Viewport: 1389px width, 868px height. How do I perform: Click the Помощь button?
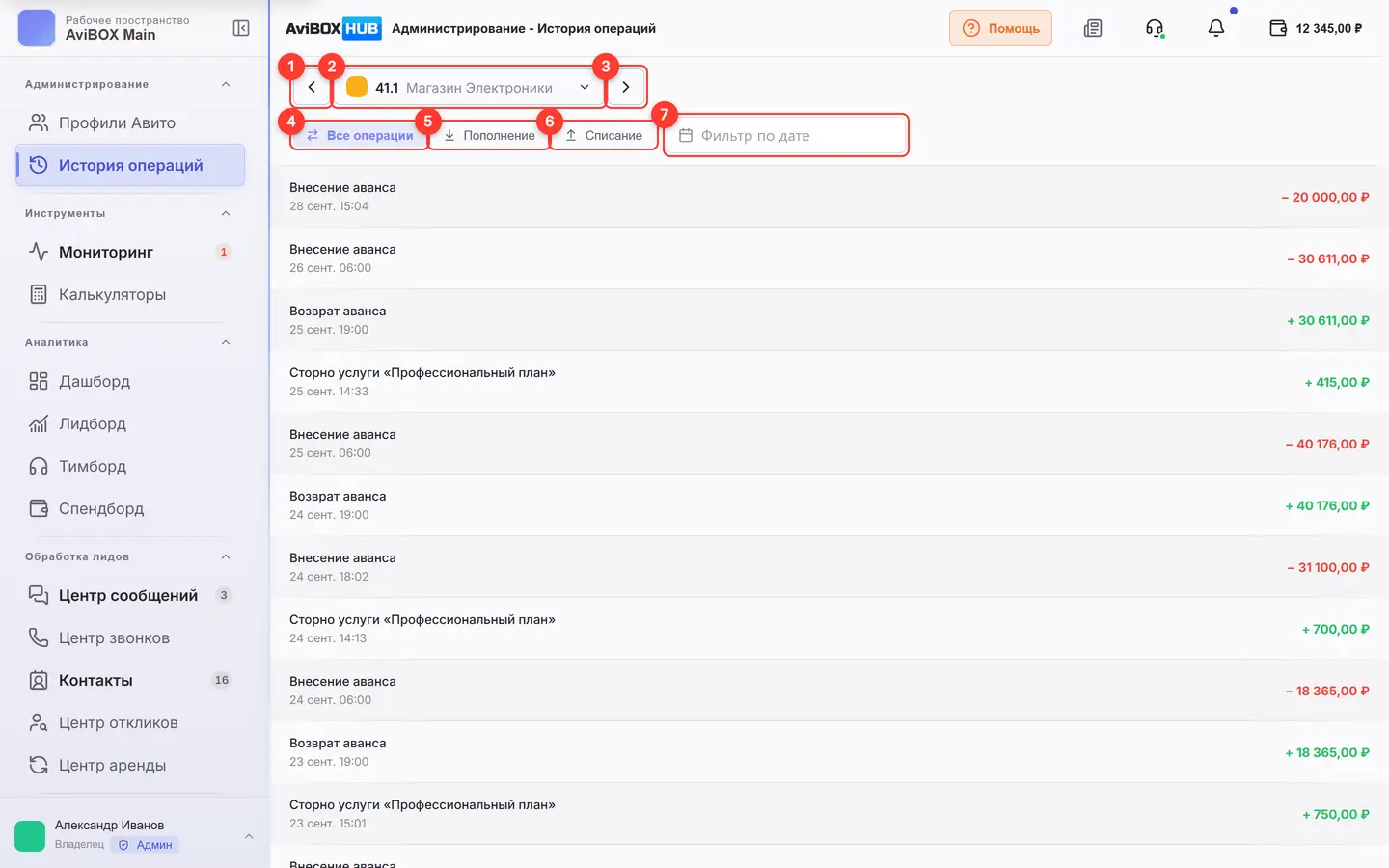pos(1000,28)
